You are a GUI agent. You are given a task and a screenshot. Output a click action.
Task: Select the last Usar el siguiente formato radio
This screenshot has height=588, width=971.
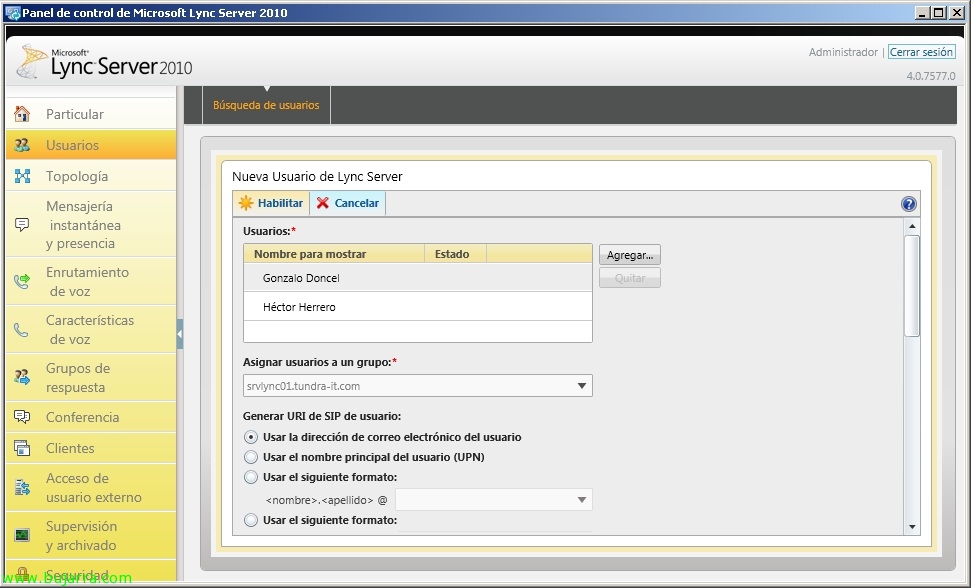(x=251, y=521)
